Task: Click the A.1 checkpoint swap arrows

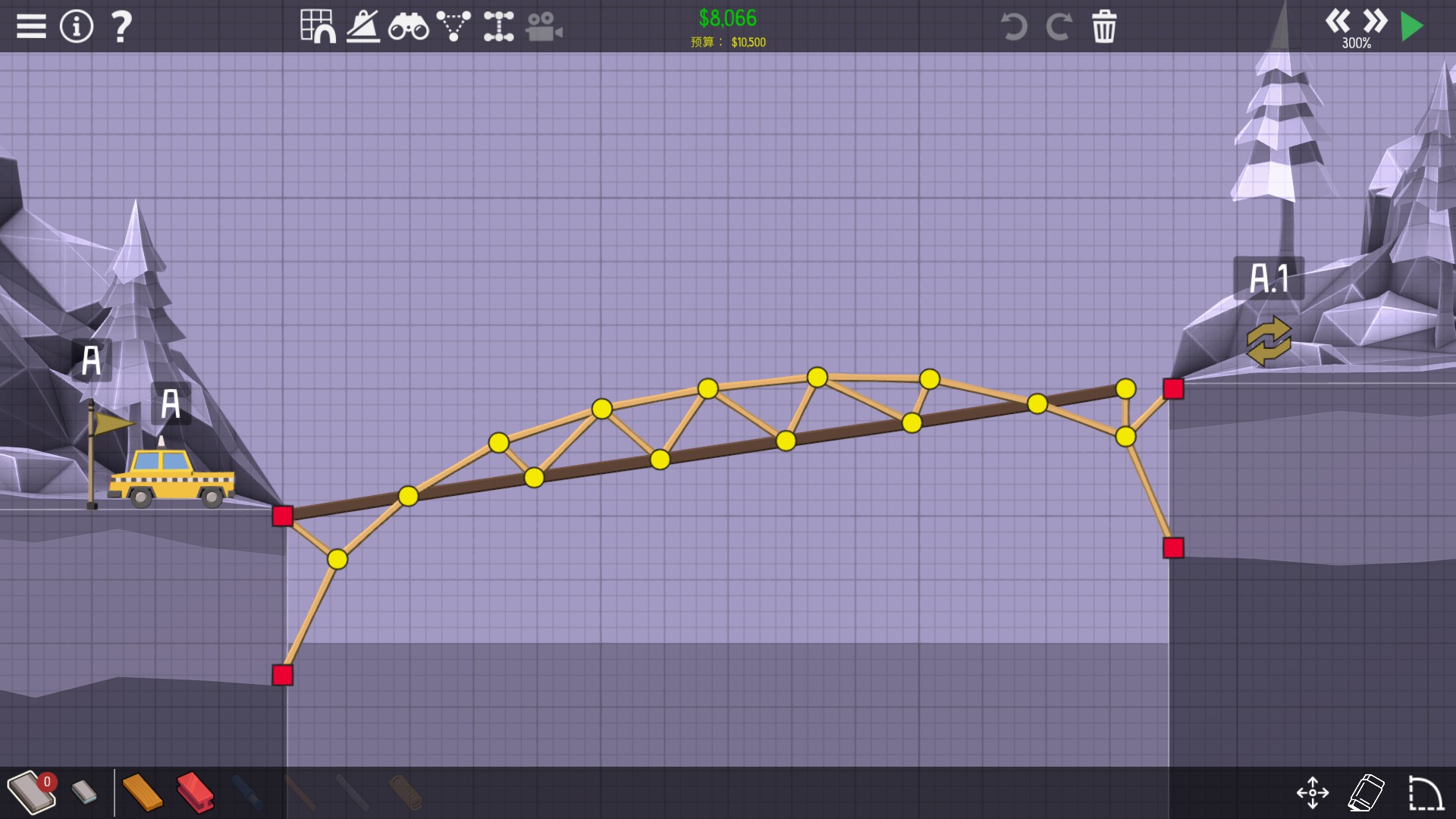Action: [1269, 341]
